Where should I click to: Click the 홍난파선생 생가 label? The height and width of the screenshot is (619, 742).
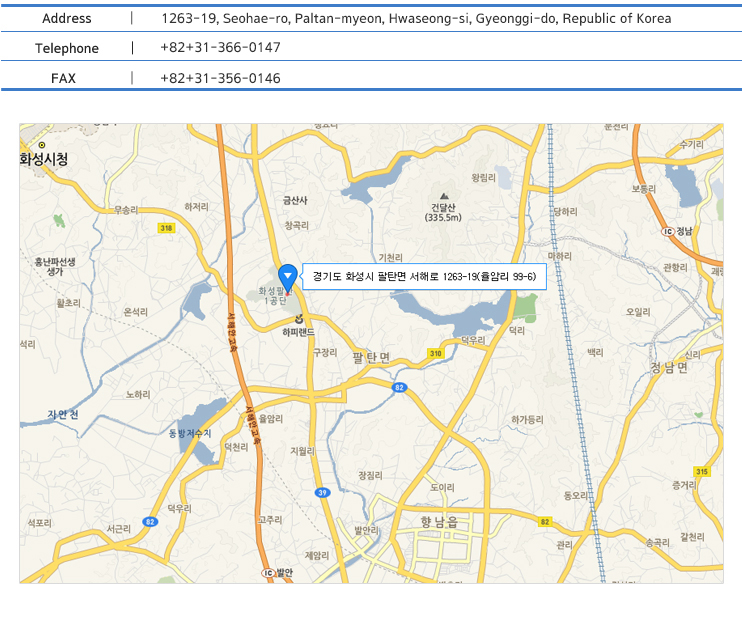click(55, 267)
